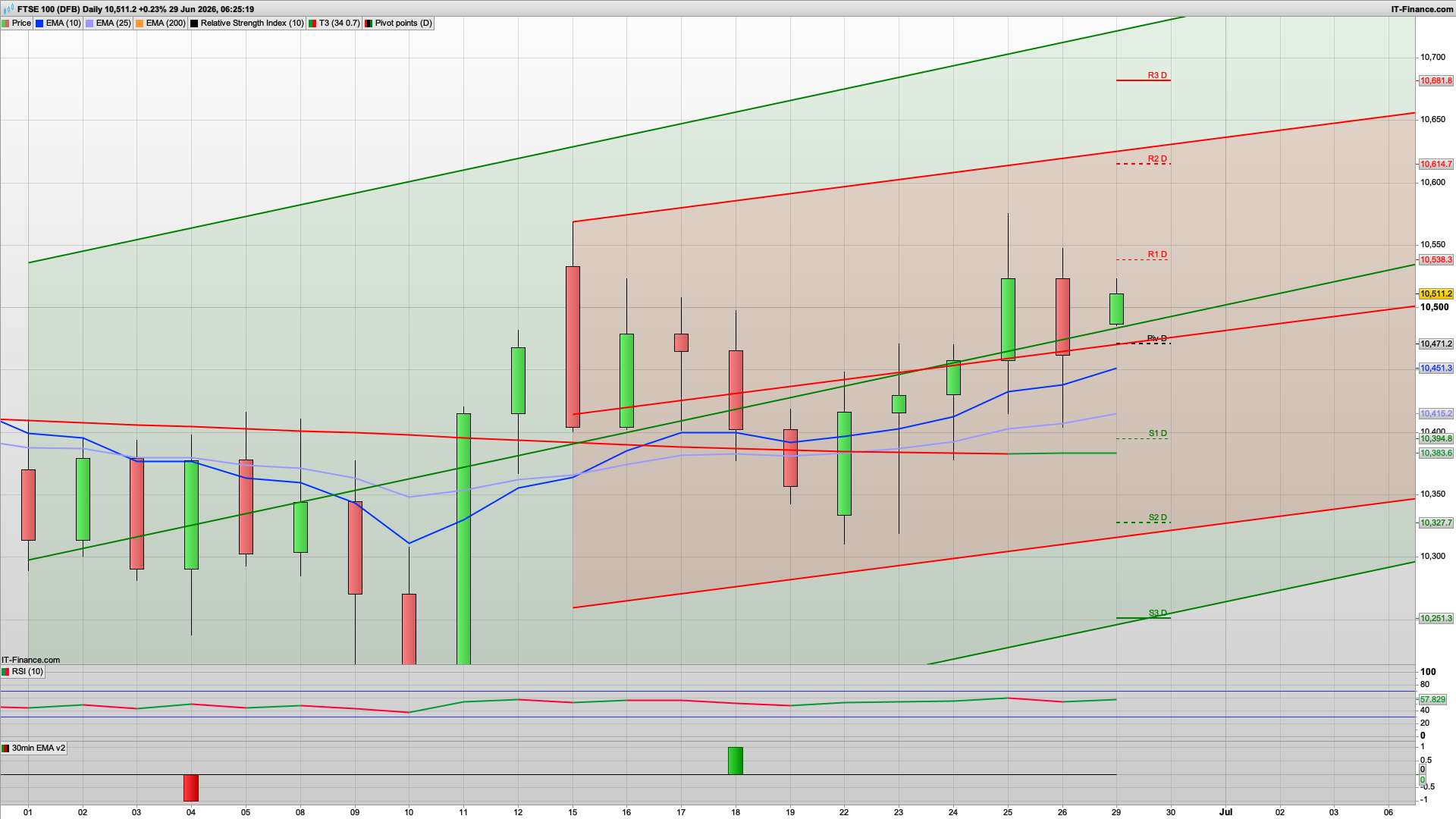Click the tall green candle on date 11
The image size is (1456, 819).
(x=463, y=538)
